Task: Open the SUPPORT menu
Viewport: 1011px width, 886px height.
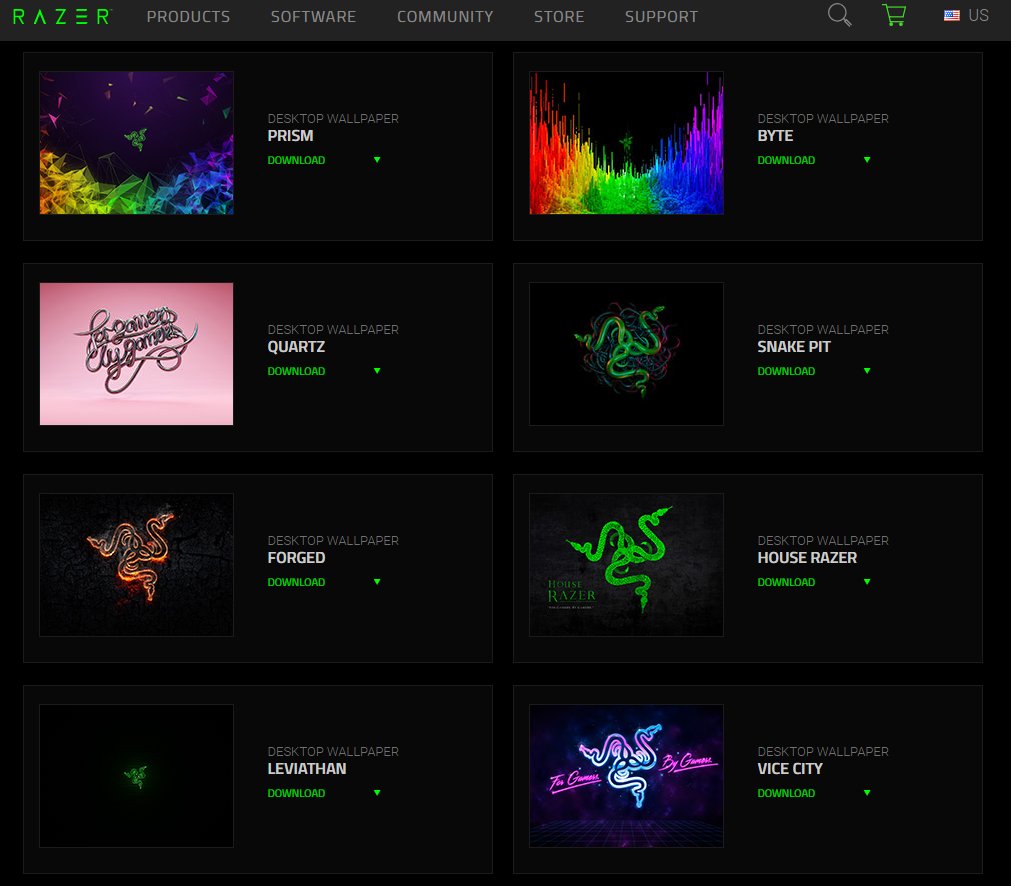Action: (662, 17)
